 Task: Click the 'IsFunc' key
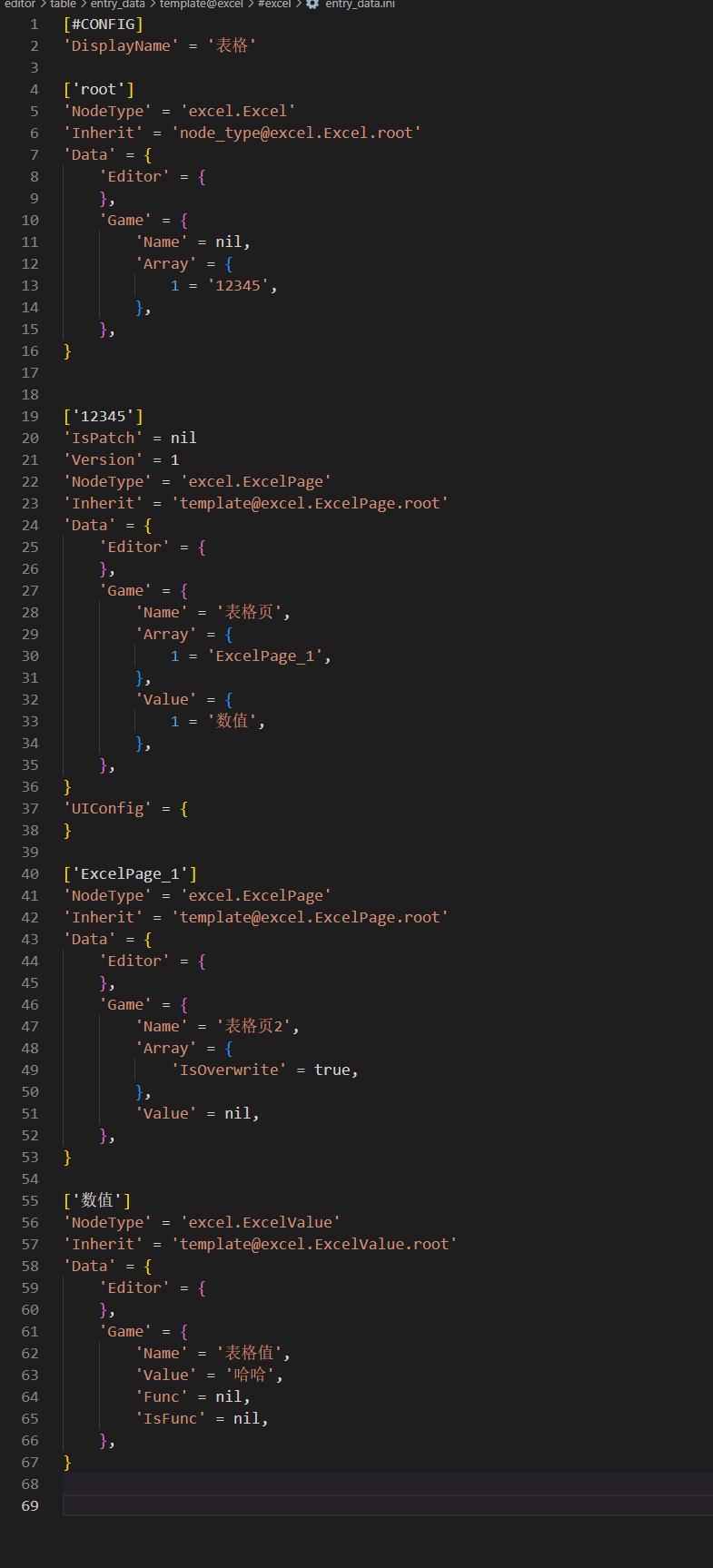[171, 1418]
